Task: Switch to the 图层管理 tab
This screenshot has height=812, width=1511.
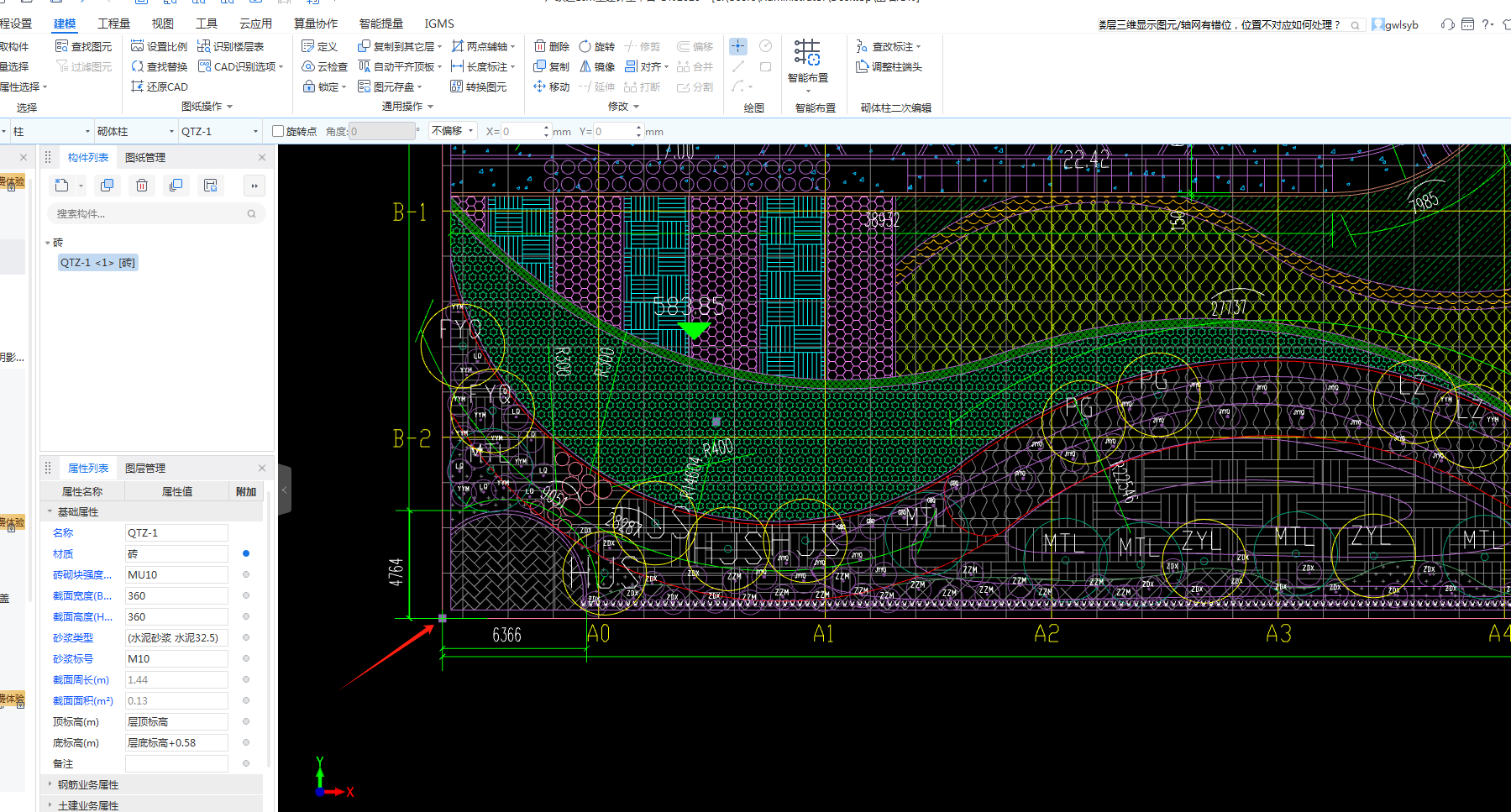Action: point(145,468)
